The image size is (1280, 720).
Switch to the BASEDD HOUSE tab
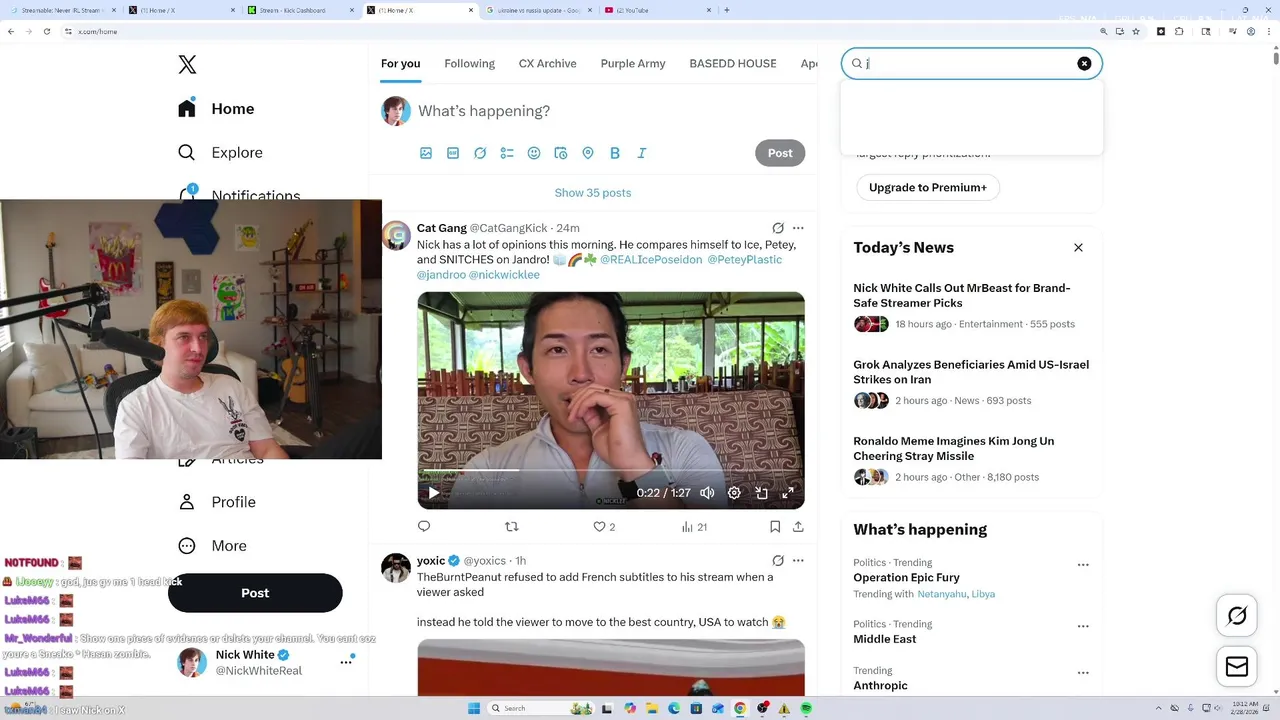(733, 63)
